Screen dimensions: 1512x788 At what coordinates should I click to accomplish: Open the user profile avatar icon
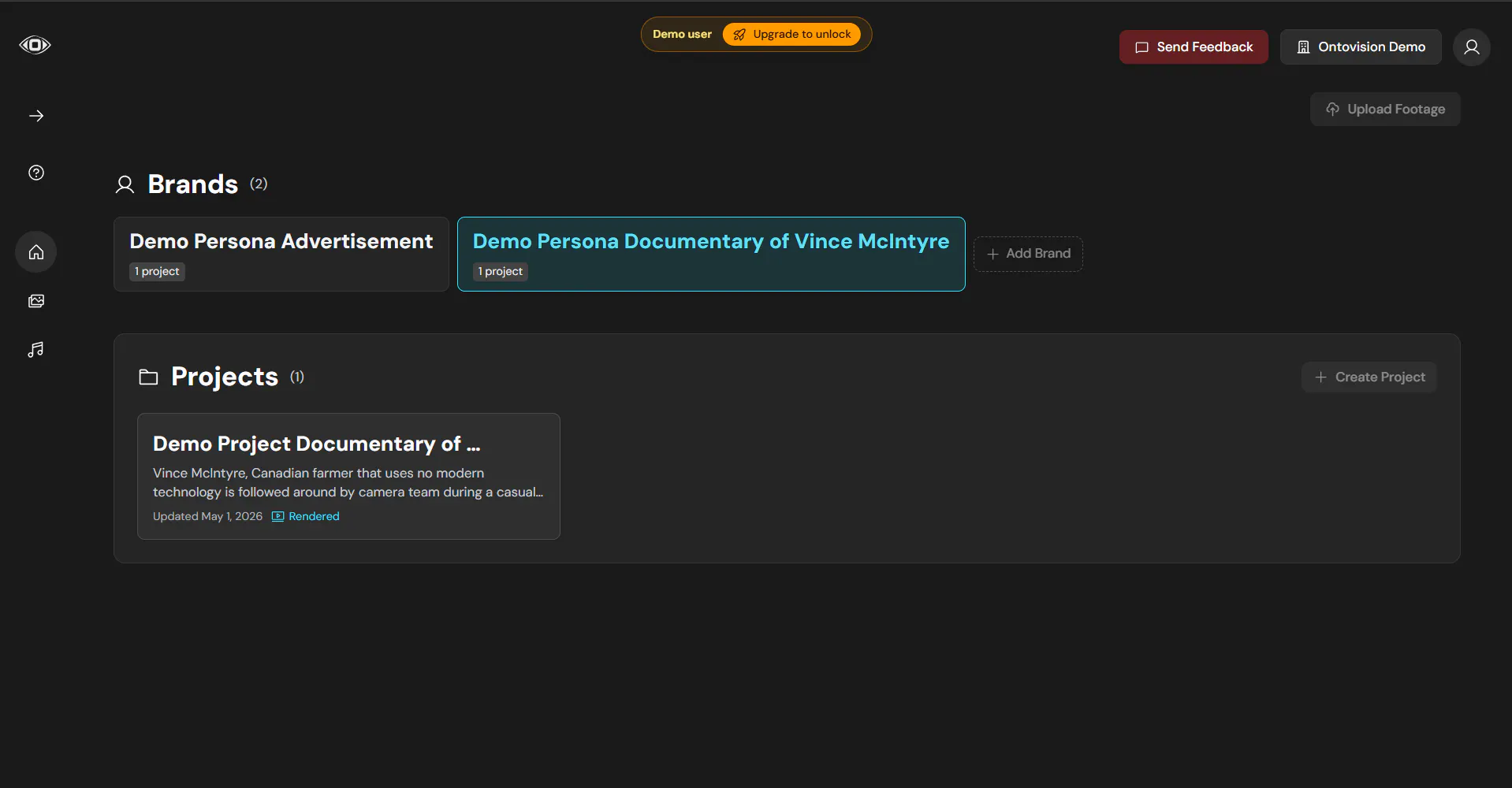coord(1471,47)
